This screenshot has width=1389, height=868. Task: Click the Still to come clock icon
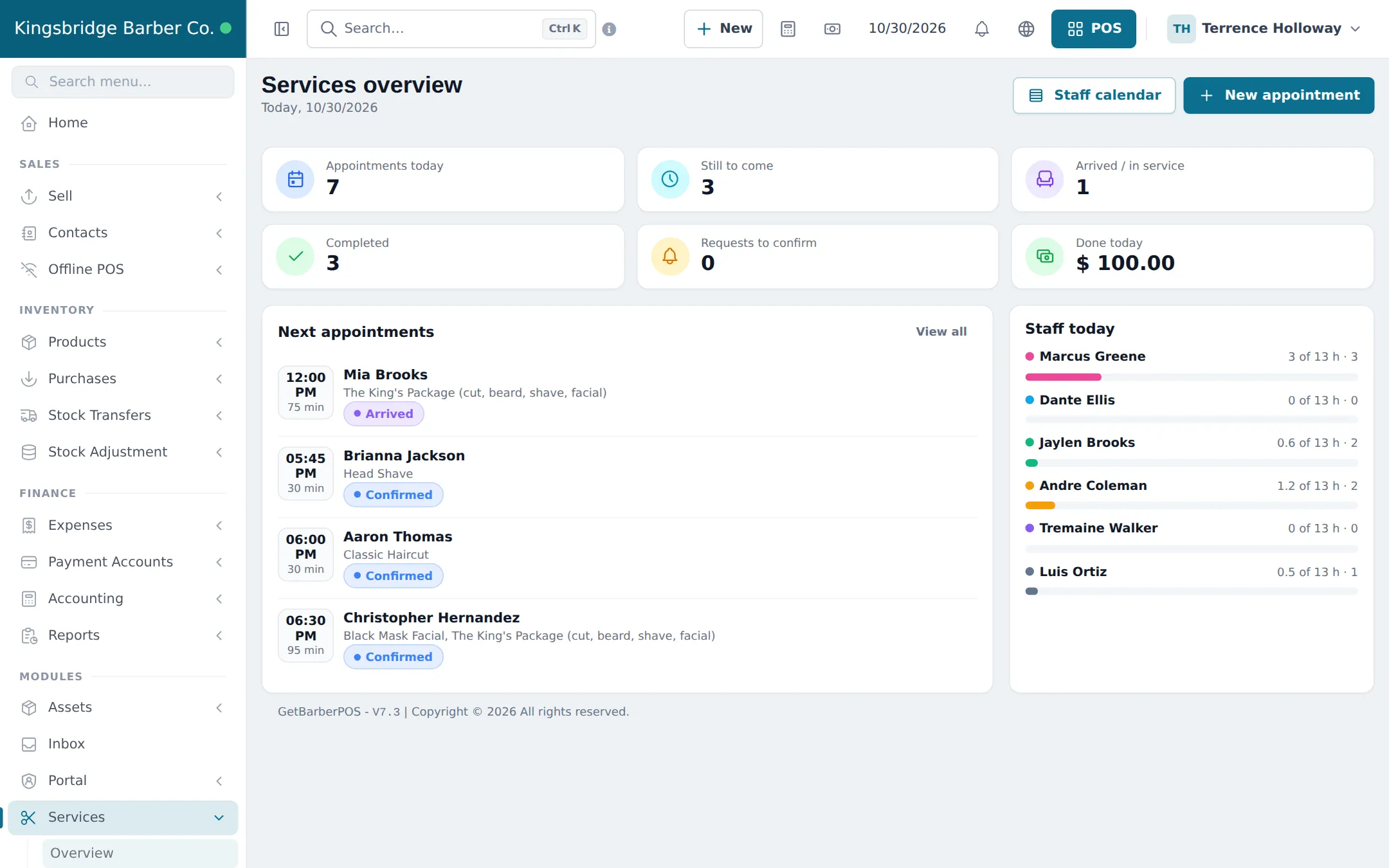[670, 179]
